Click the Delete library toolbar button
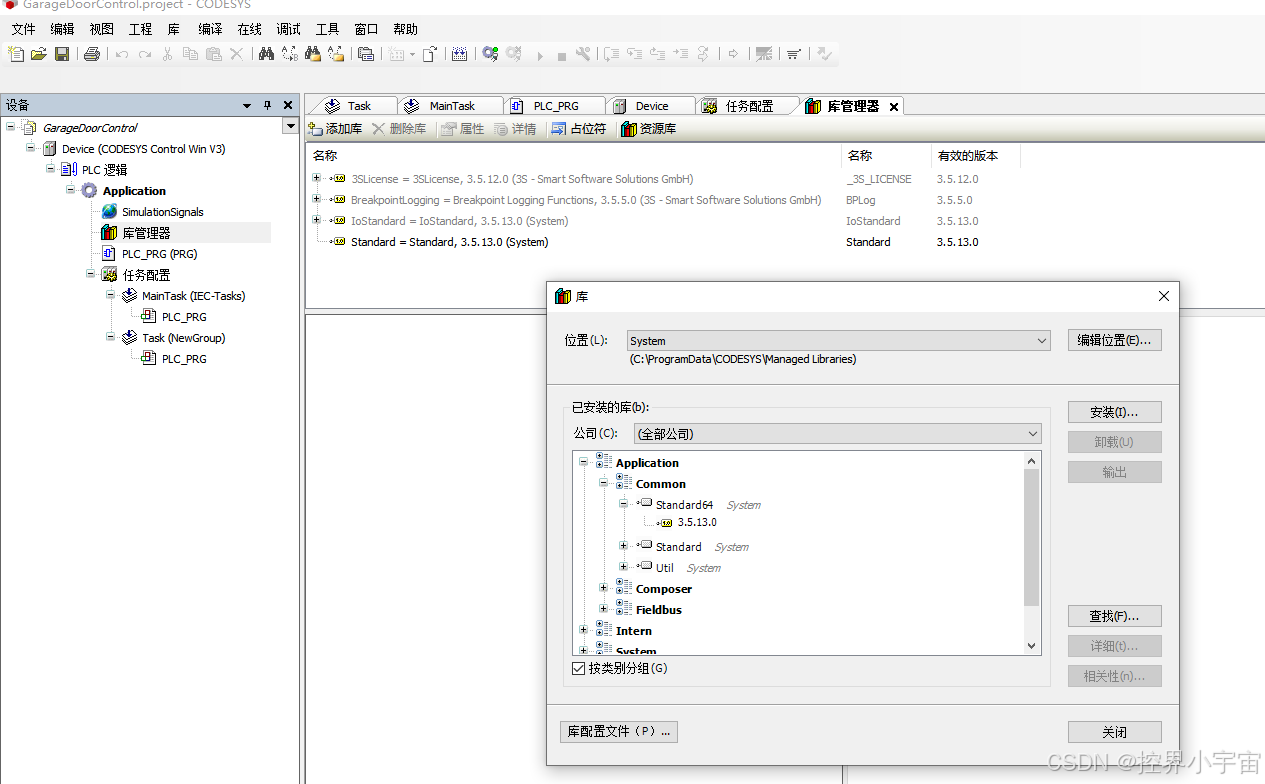Image resolution: width=1265 pixels, height=784 pixels. [x=399, y=129]
